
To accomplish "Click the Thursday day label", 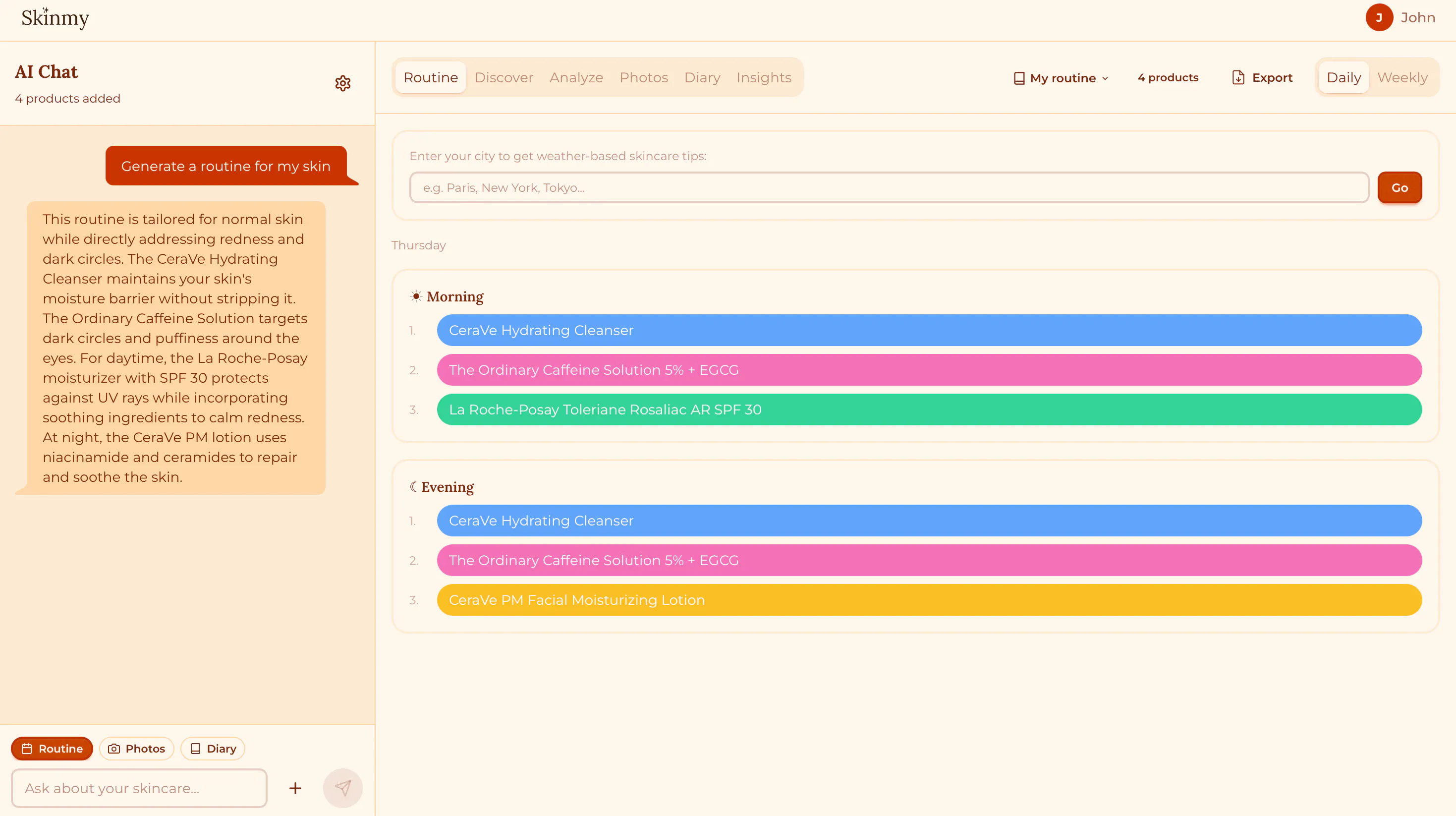I will click(418, 245).
